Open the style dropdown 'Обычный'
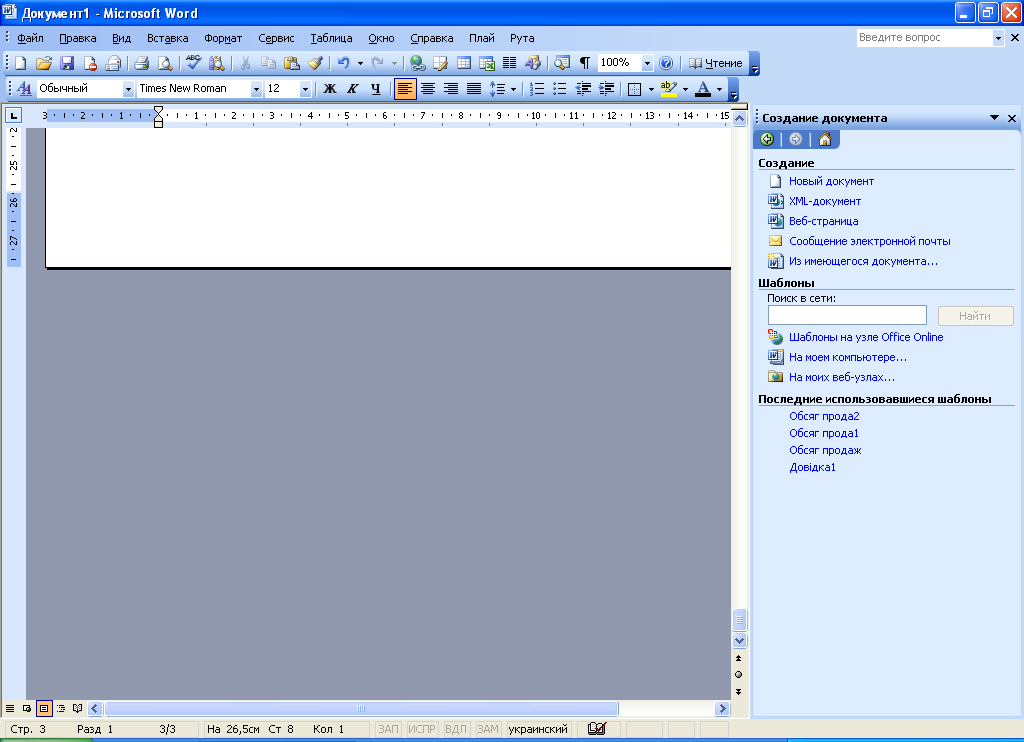Image resolution: width=1024 pixels, height=742 pixels. 128,89
